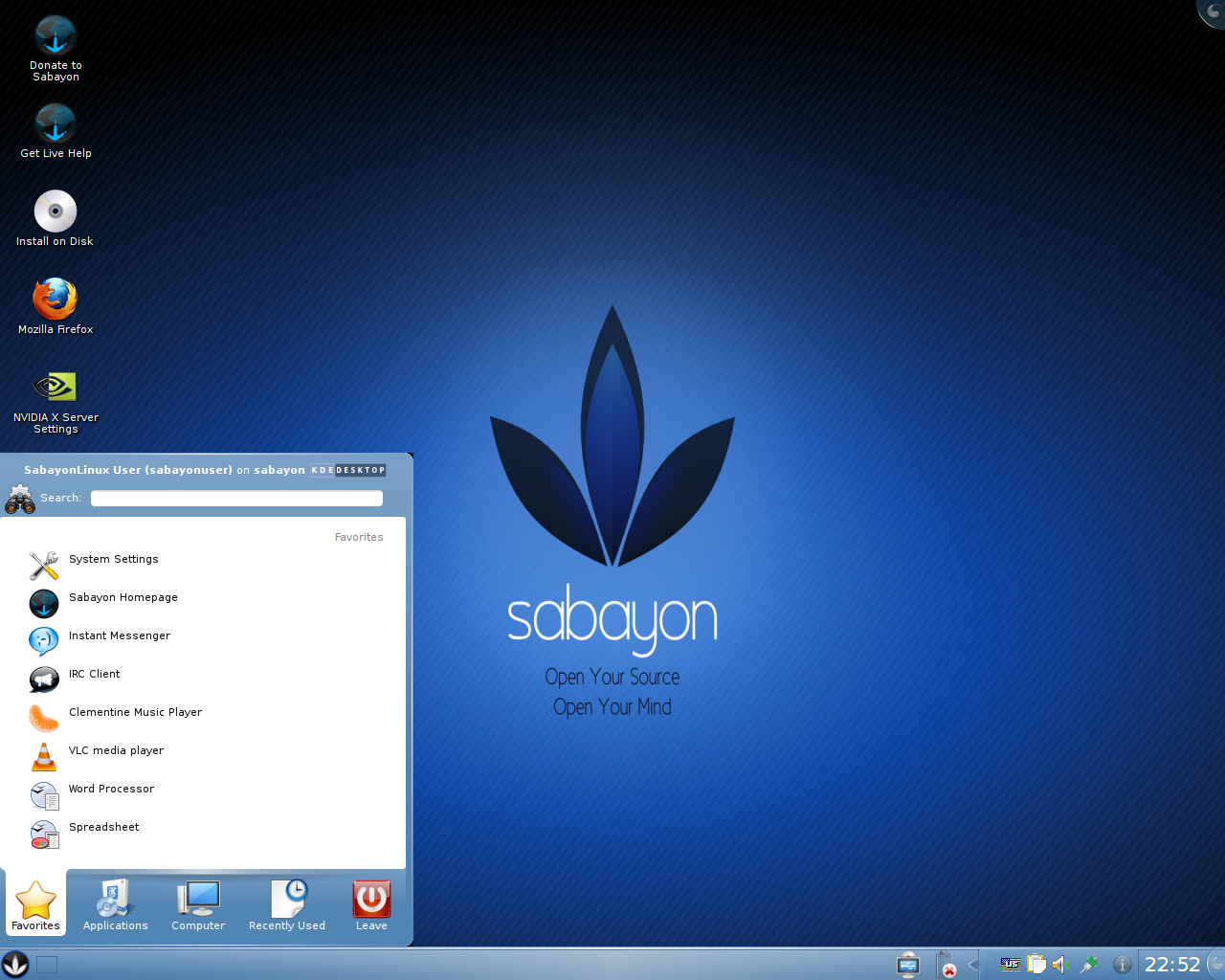Click the battery status icon
The width and height of the screenshot is (1225, 980).
pyautogui.click(x=947, y=965)
